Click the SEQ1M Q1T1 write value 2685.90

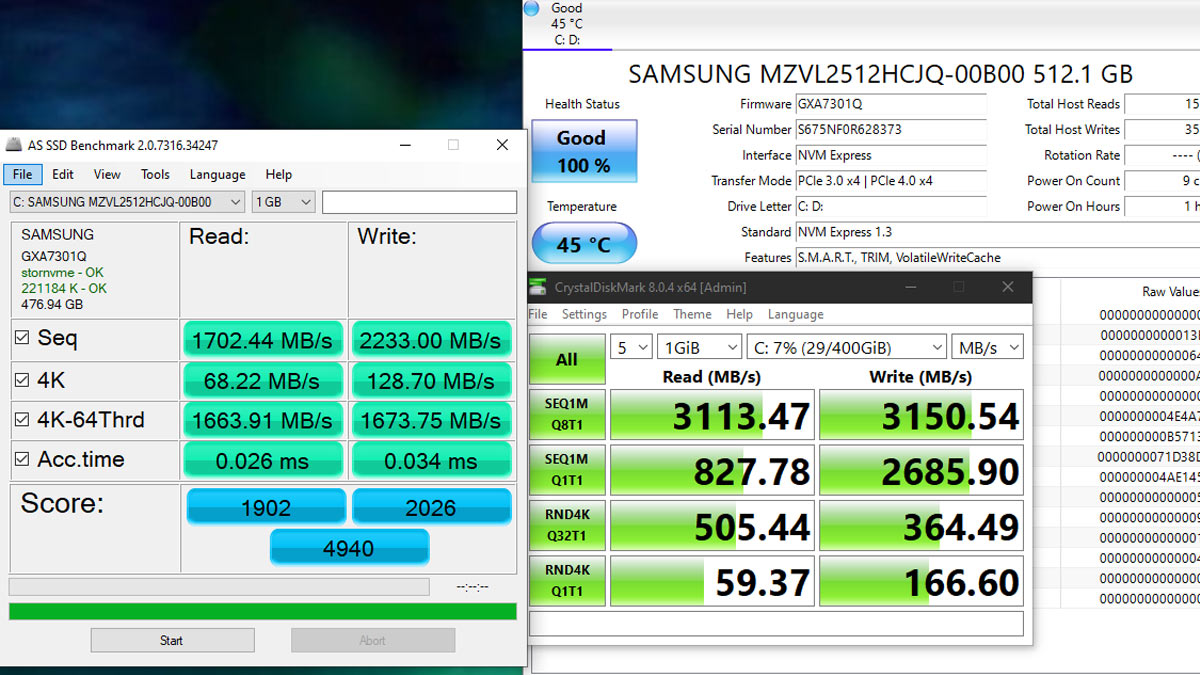pos(922,470)
